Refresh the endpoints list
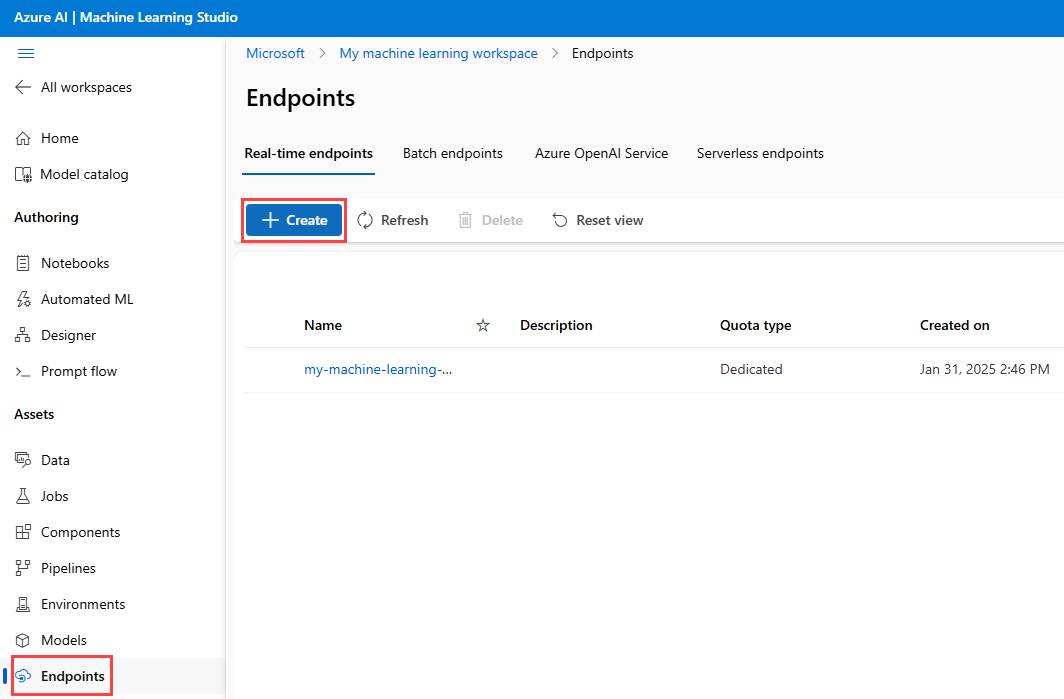The image size is (1064, 699). pyautogui.click(x=392, y=220)
